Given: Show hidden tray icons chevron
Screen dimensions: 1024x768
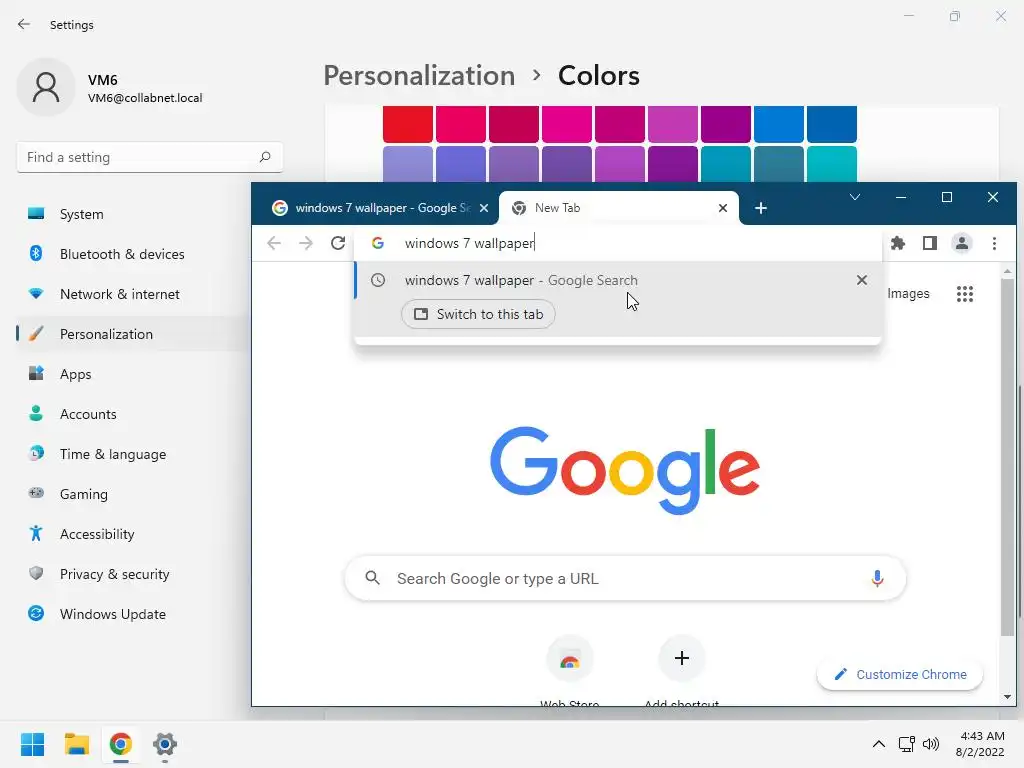Looking at the screenshot, I should [x=879, y=744].
